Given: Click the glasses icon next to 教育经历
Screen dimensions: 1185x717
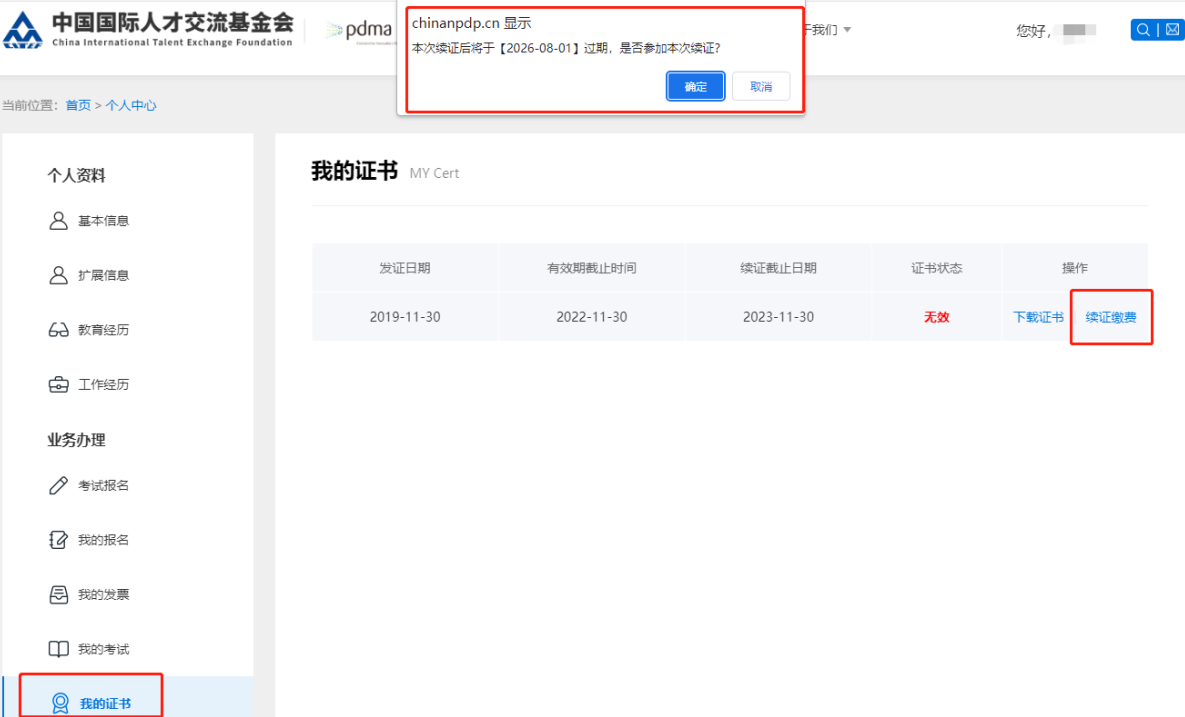Looking at the screenshot, I should click(x=60, y=330).
